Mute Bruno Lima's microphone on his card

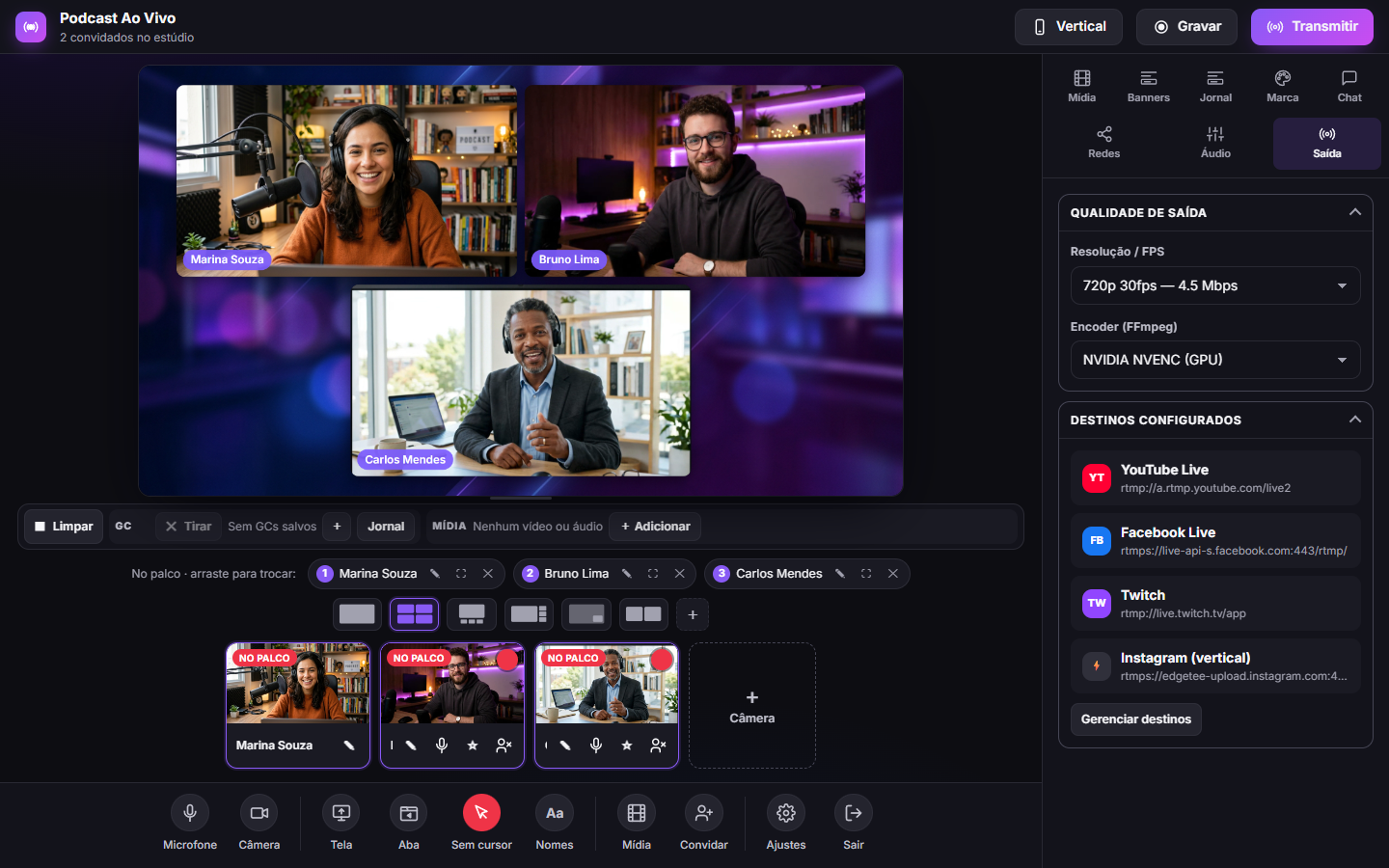pyautogui.click(x=442, y=746)
